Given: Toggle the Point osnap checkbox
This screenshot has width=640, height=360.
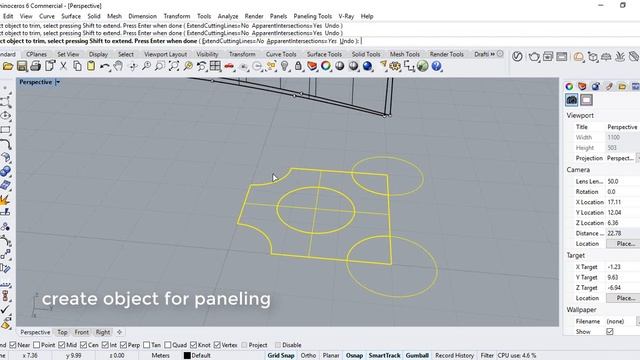Looking at the screenshot, I should [x=36, y=345].
